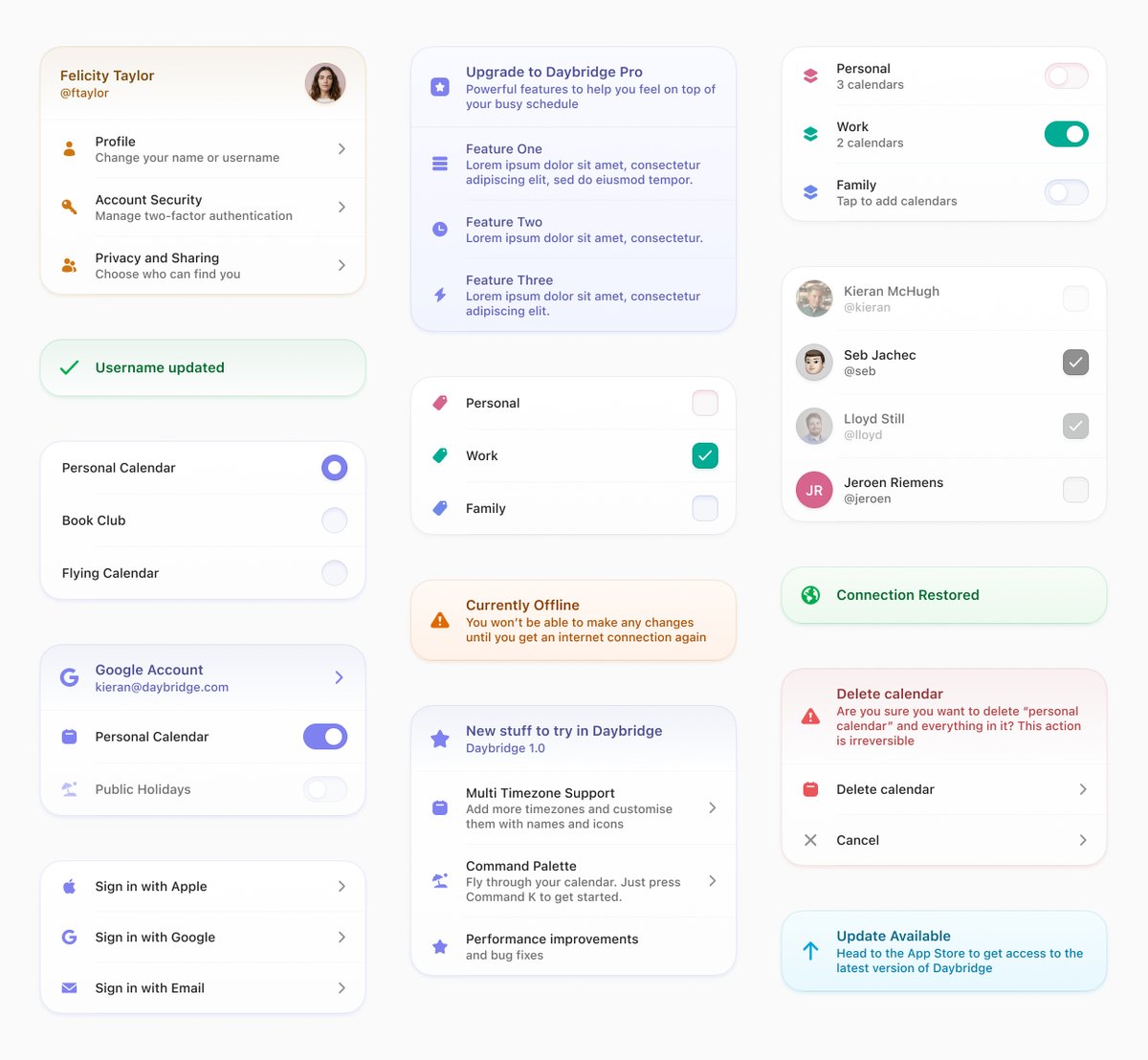The height and width of the screenshot is (1060, 1148).
Task: Click the Cancel X icon
Action: [810, 840]
